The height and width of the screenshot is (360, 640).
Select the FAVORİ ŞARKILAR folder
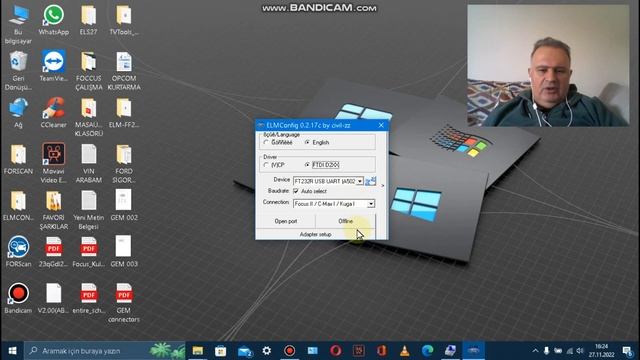tap(53, 210)
